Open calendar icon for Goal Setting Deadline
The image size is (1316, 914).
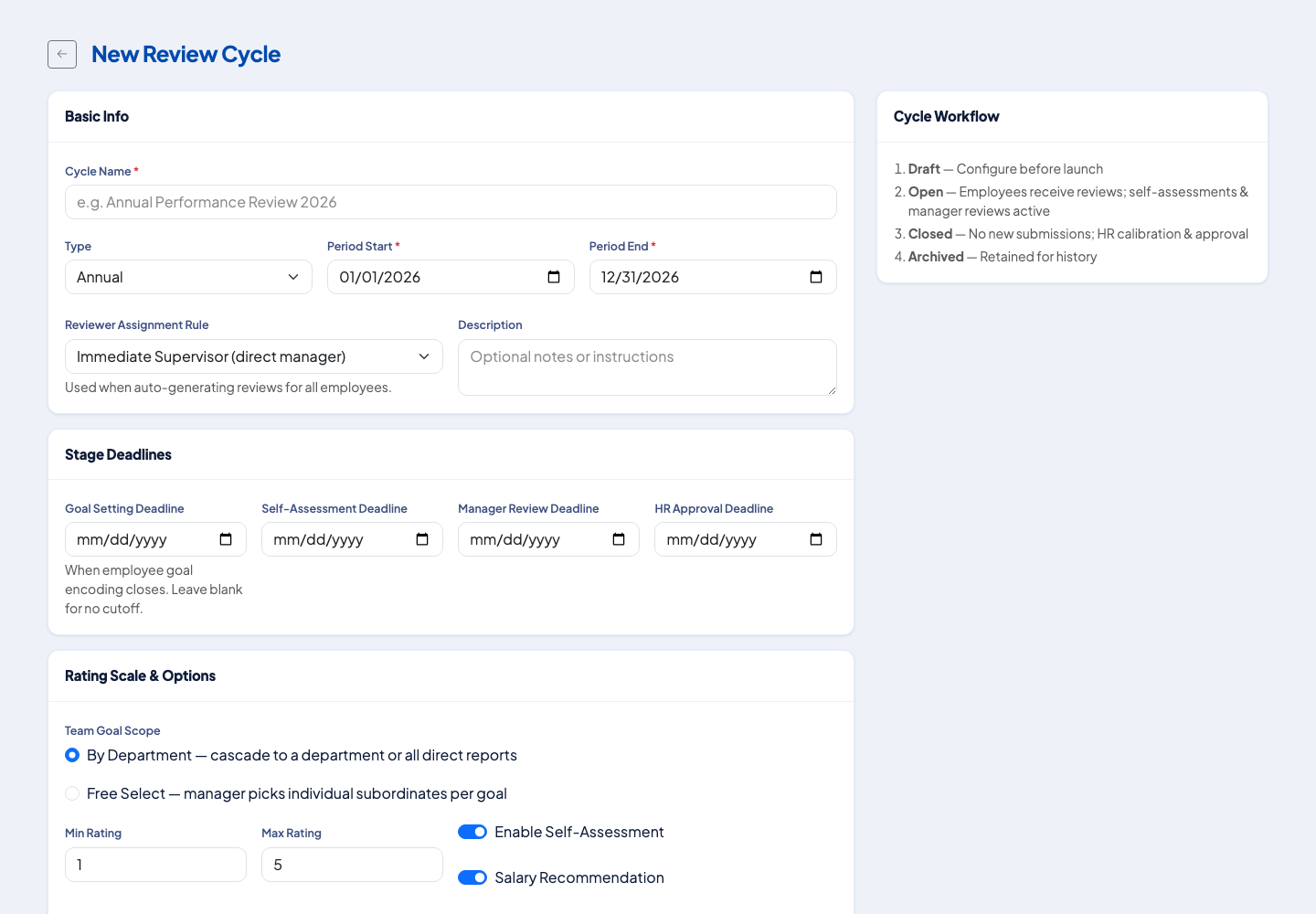point(226,539)
